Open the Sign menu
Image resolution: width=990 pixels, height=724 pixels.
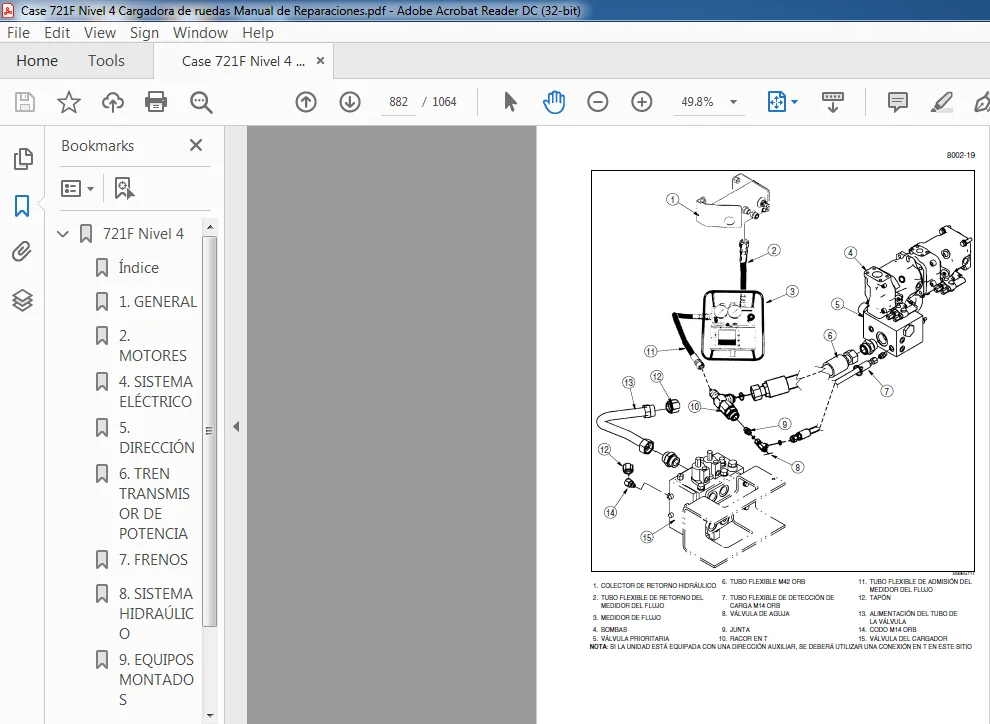(x=144, y=33)
